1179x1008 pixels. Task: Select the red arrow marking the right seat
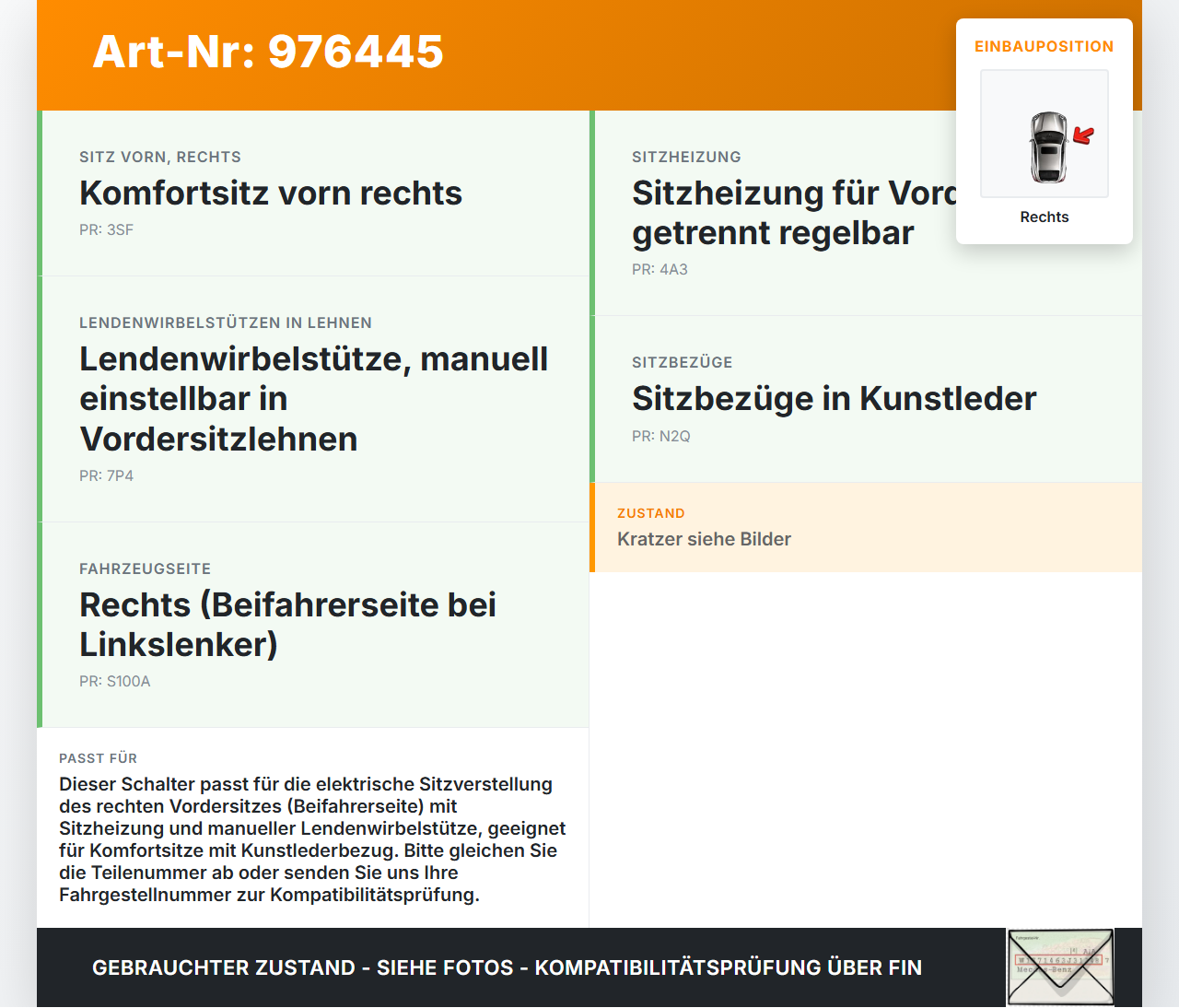tap(1085, 135)
